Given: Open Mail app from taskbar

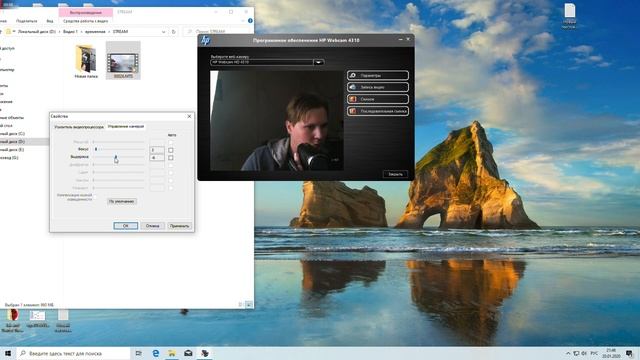Looking at the screenshot, I should (x=188, y=353).
